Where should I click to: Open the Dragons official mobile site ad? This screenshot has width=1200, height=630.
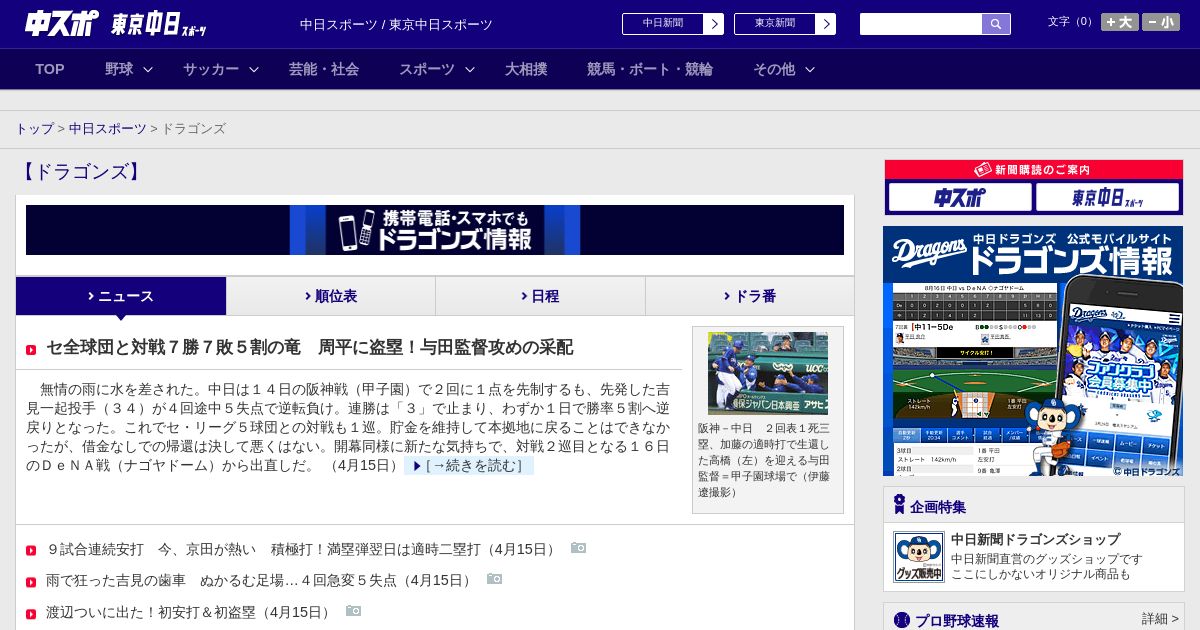1033,351
